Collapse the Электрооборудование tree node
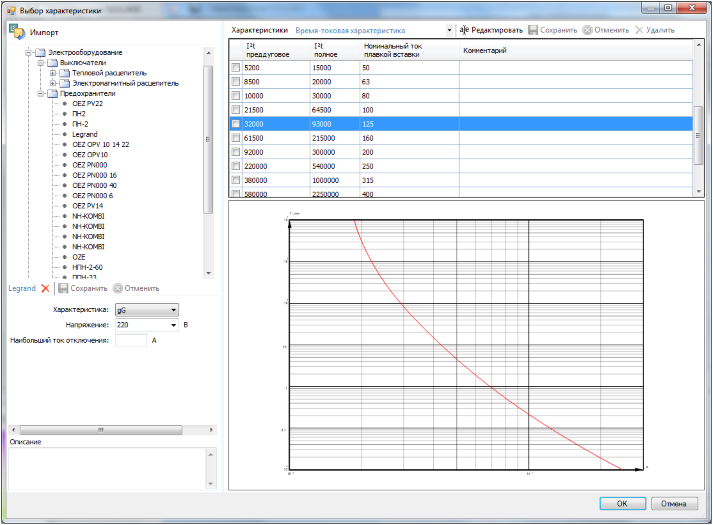 [x=29, y=52]
